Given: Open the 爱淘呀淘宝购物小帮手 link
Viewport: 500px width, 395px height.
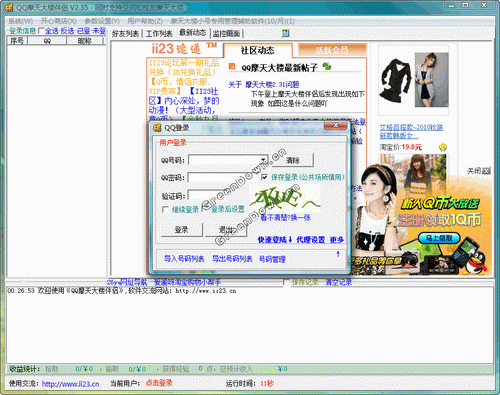Looking at the screenshot, I should pos(187,282).
